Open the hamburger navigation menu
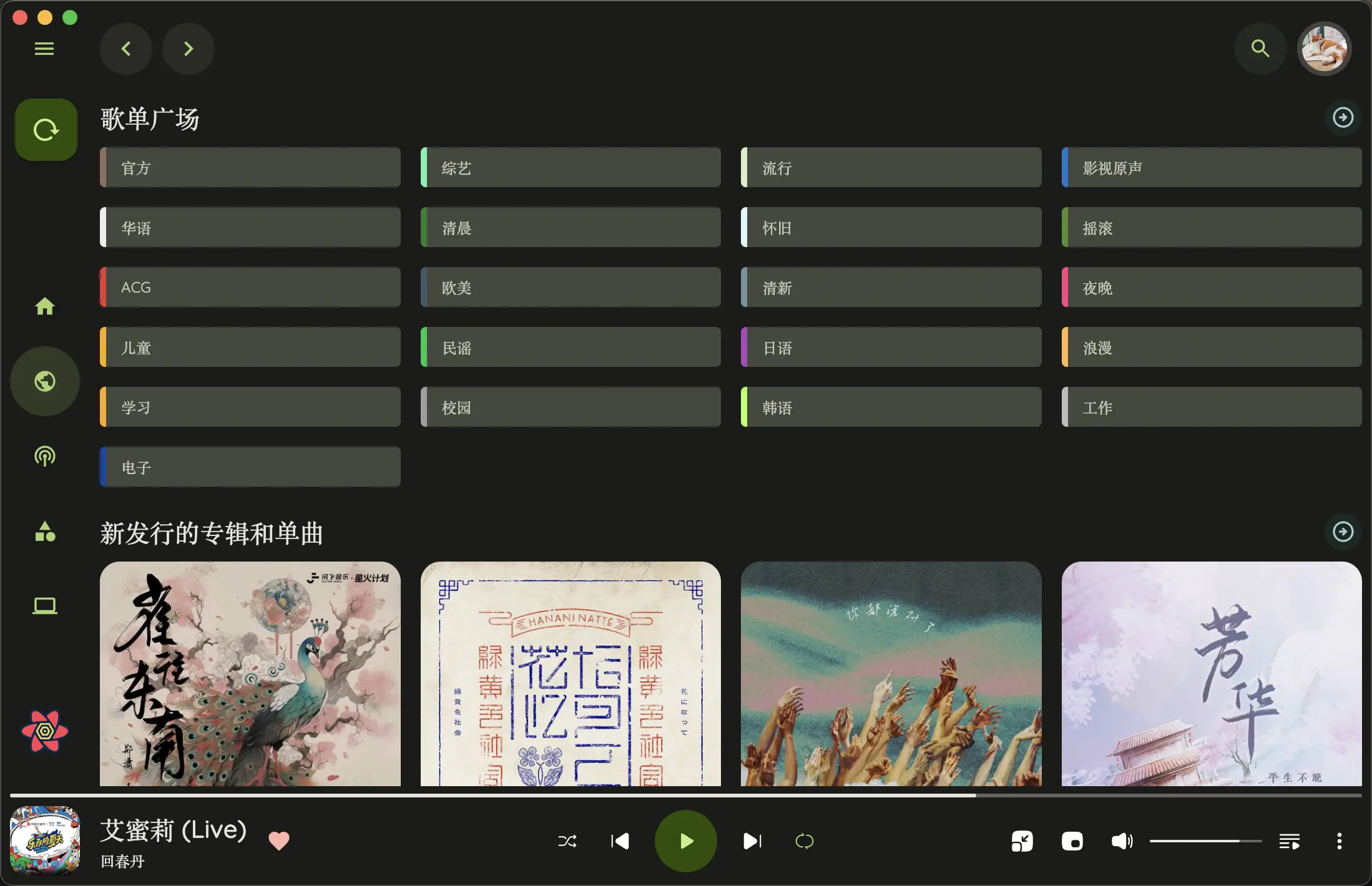This screenshot has width=1372, height=886. tap(44, 48)
